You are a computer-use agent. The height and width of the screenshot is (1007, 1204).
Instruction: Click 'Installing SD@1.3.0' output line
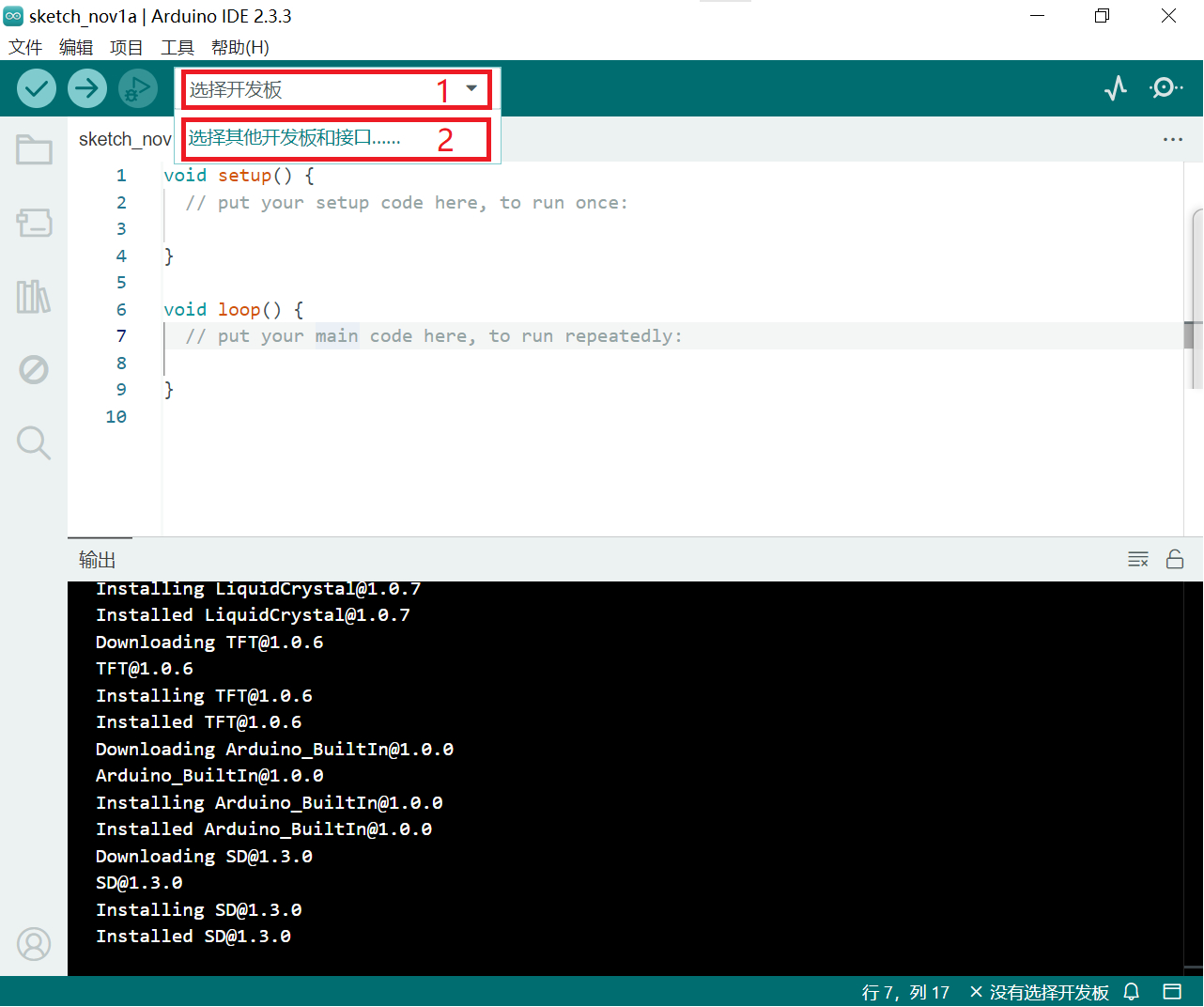[199, 910]
